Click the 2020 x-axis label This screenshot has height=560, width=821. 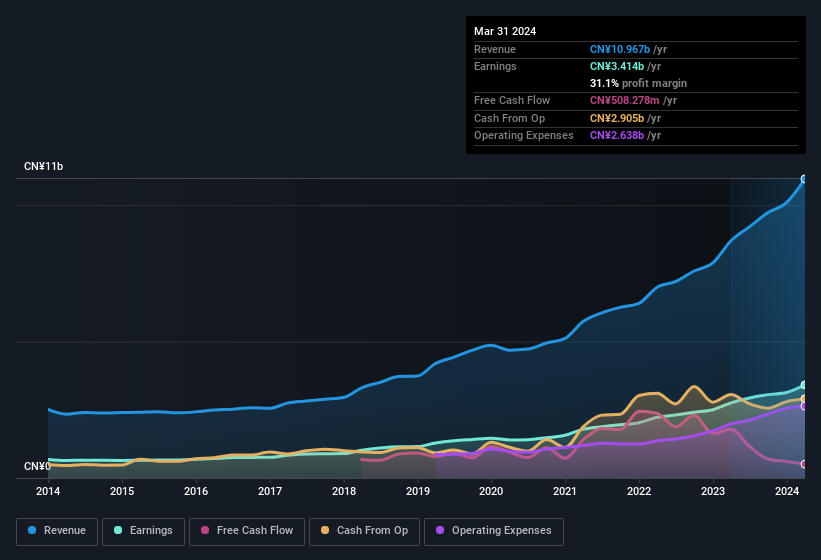pyautogui.click(x=491, y=491)
